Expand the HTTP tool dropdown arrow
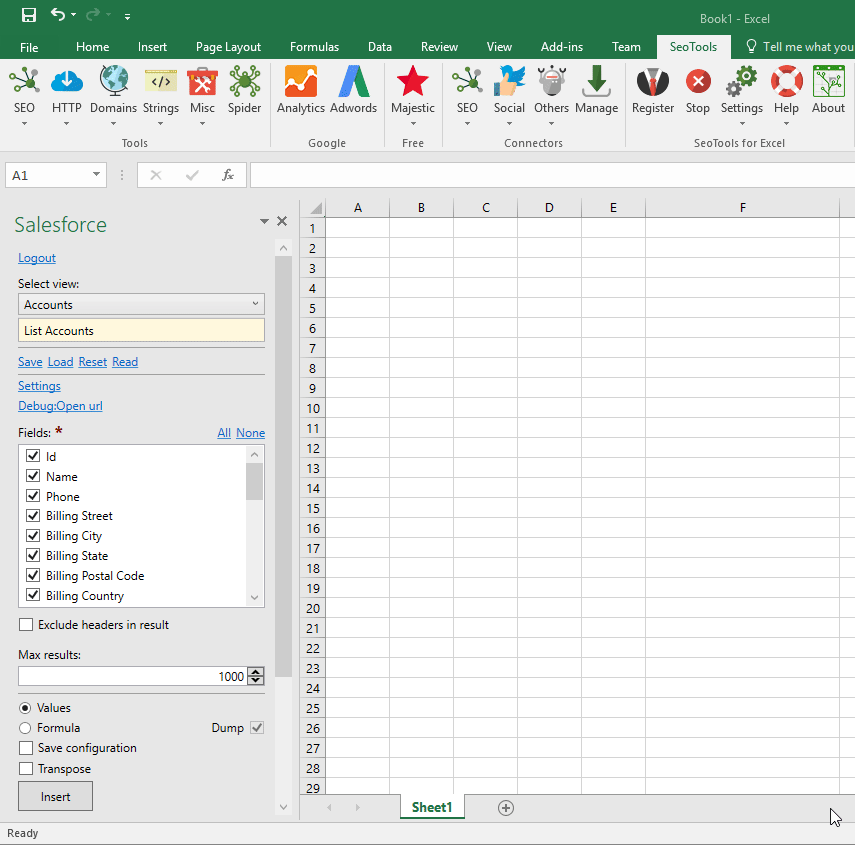 tap(67, 124)
